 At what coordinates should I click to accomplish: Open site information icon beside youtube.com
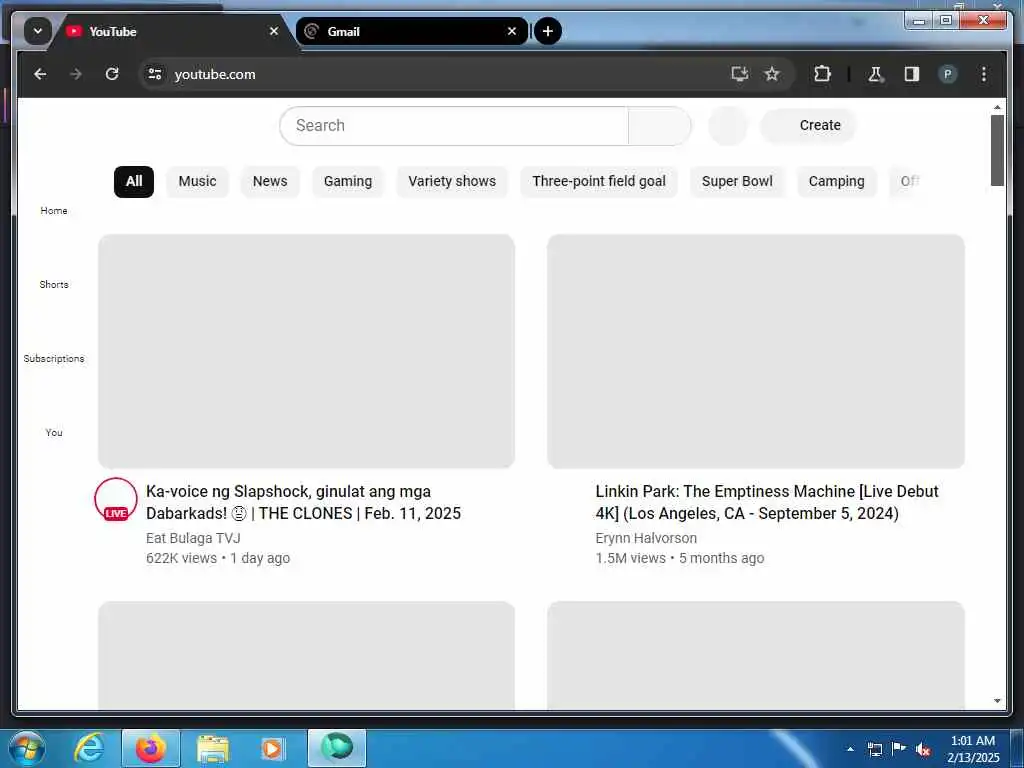(x=155, y=74)
